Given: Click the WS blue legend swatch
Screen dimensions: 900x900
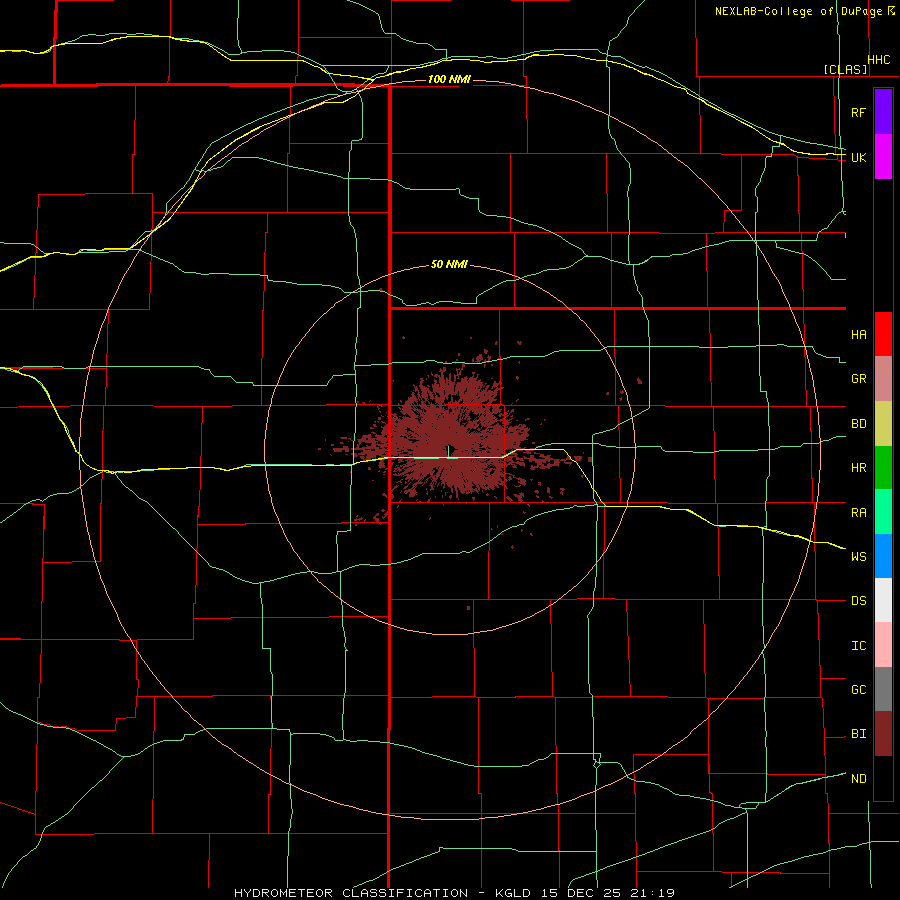Looking at the screenshot, I should pos(883,556).
